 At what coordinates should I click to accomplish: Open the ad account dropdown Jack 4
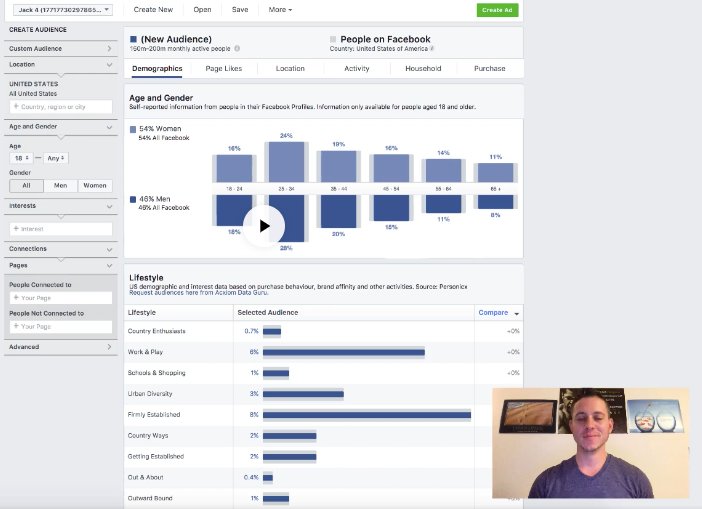click(x=63, y=10)
